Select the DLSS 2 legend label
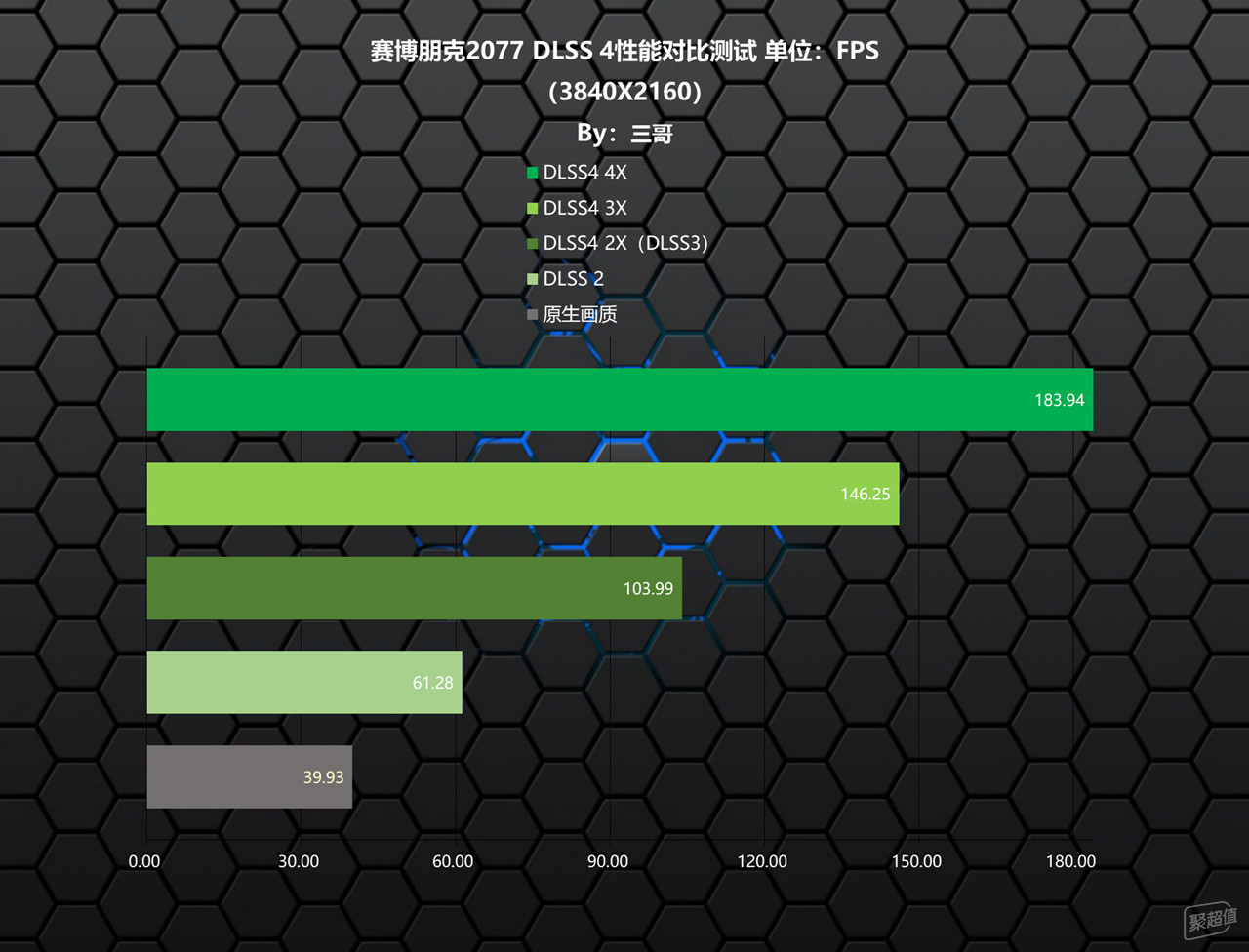 point(573,279)
